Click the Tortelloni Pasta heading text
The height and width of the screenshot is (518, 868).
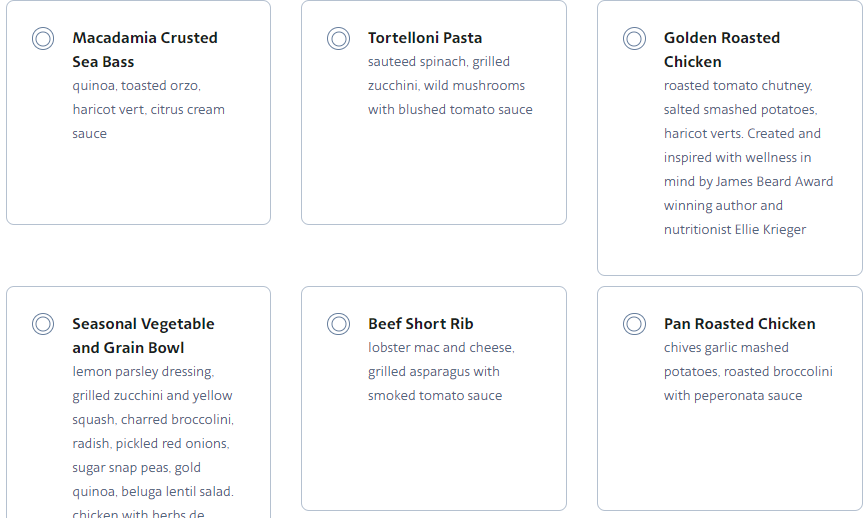pos(425,38)
